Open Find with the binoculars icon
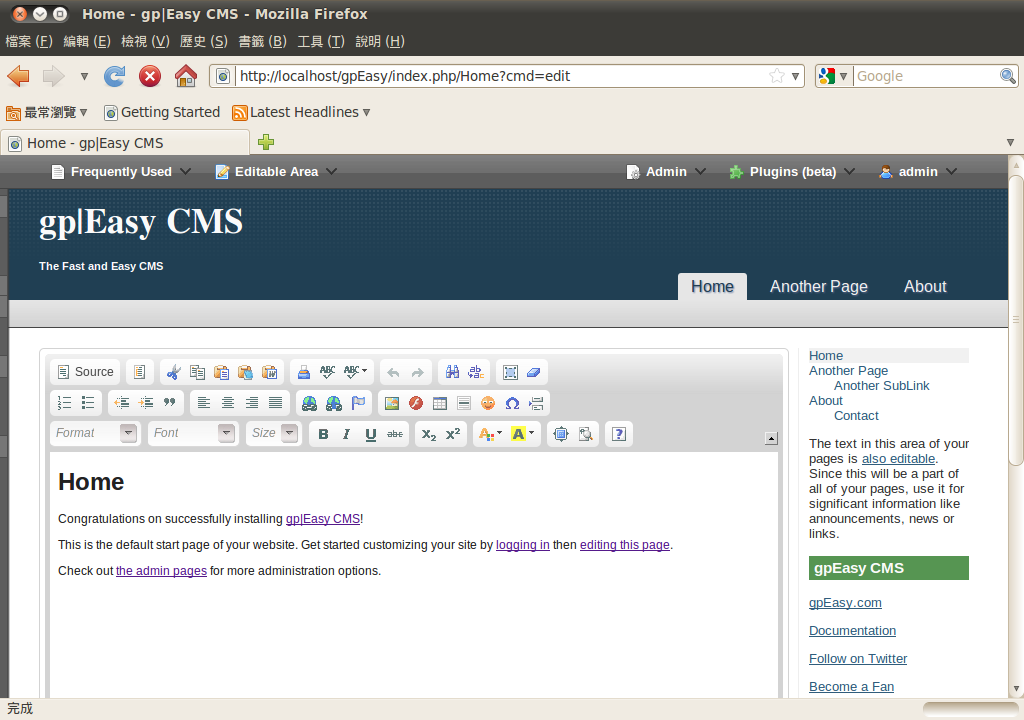This screenshot has height=720, width=1024. (x=452, y=372)
